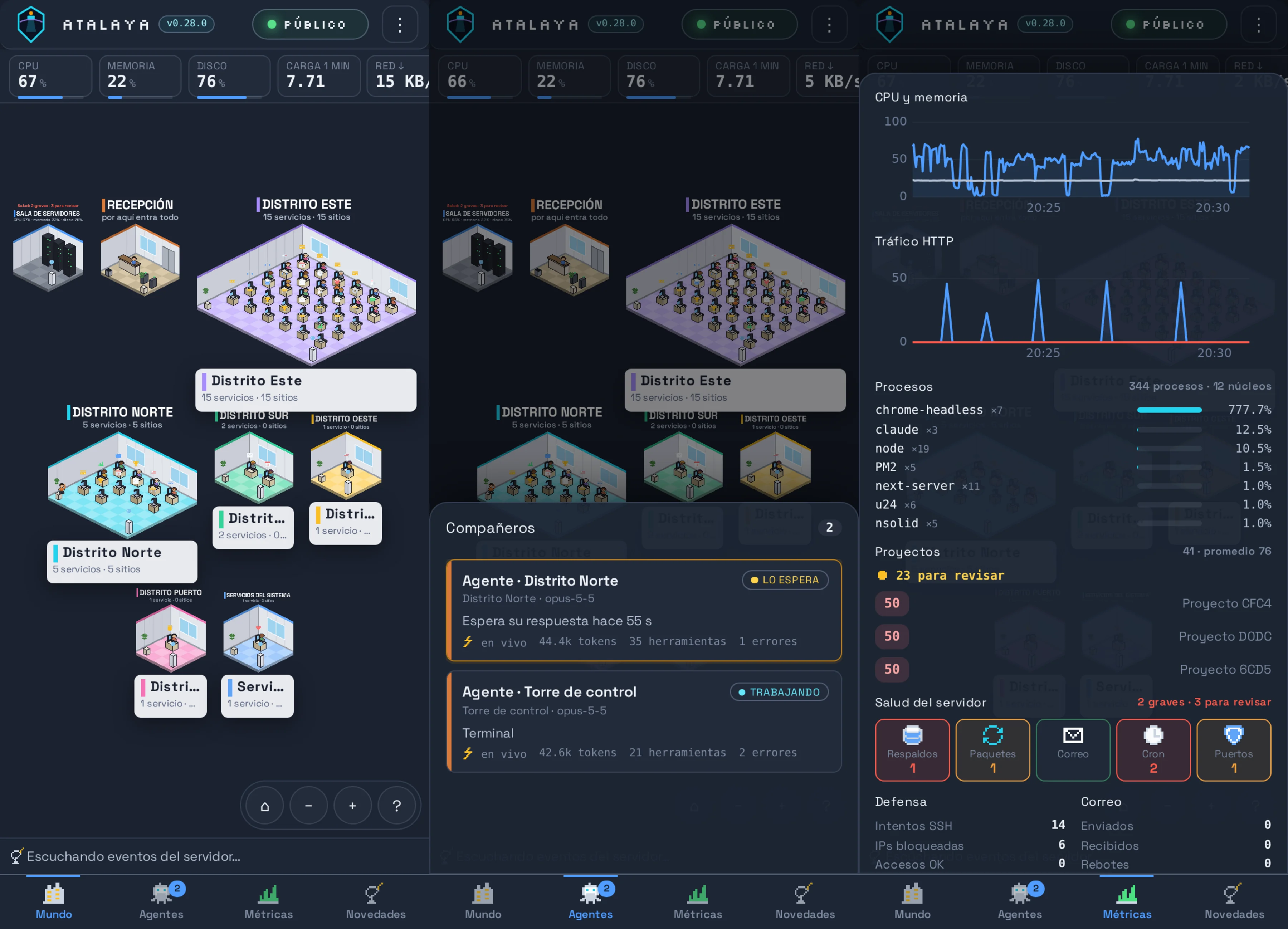Open the Correo health card
The width and height of the screenshot is (1288, 929).
[x=1073, y=750]
